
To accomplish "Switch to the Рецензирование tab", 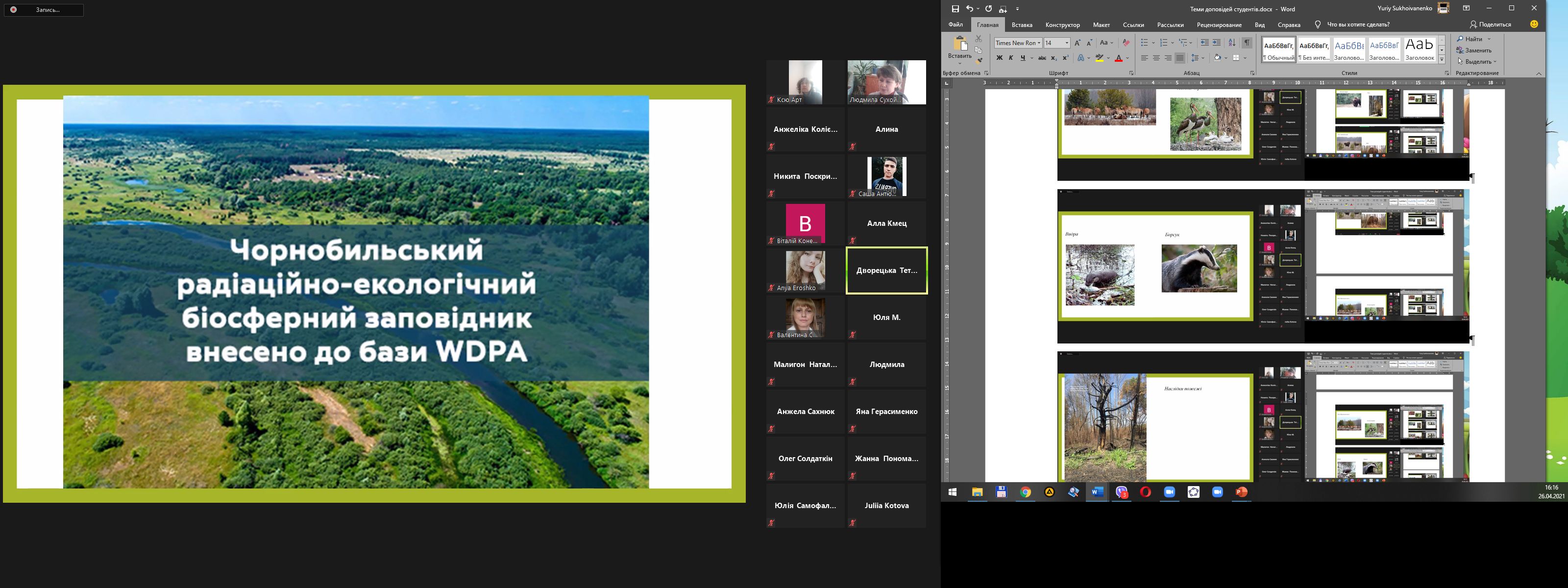I will 1219,25.
